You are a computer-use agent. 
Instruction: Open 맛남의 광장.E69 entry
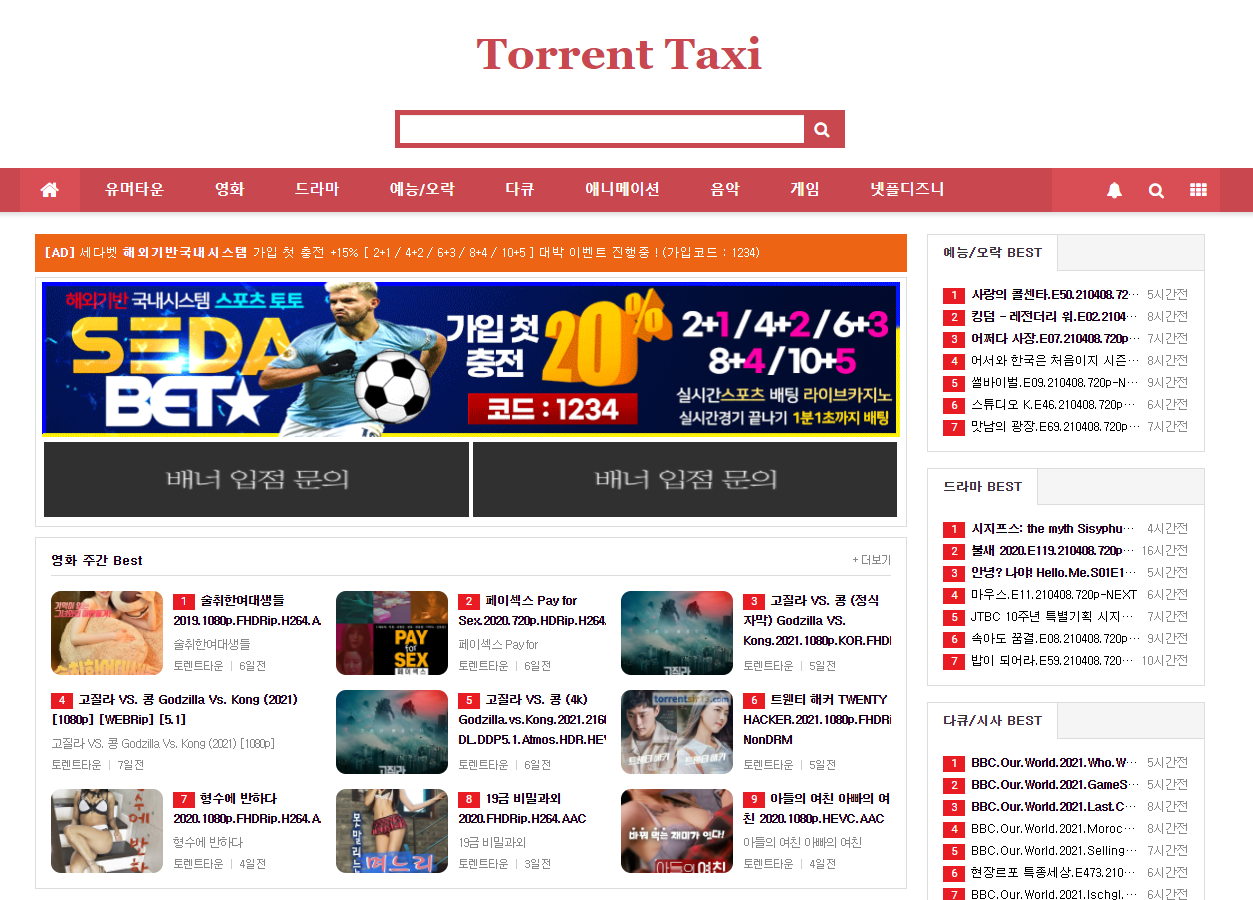(x=1054, y=427)
